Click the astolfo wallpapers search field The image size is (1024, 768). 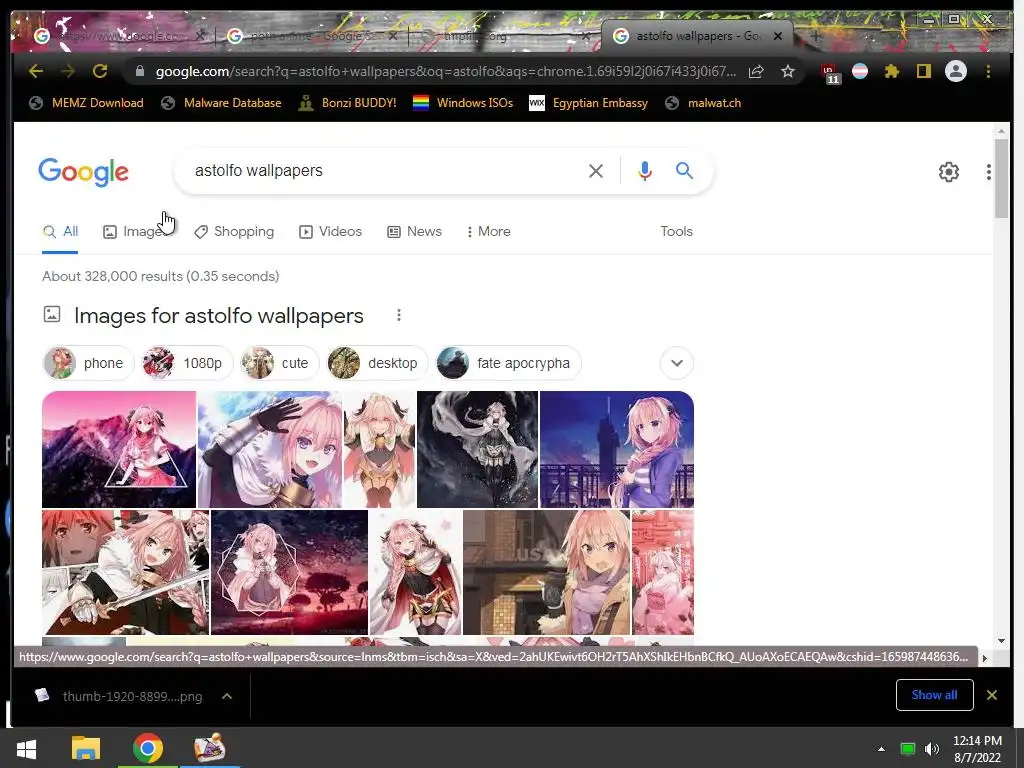click(x=385, y=171)
